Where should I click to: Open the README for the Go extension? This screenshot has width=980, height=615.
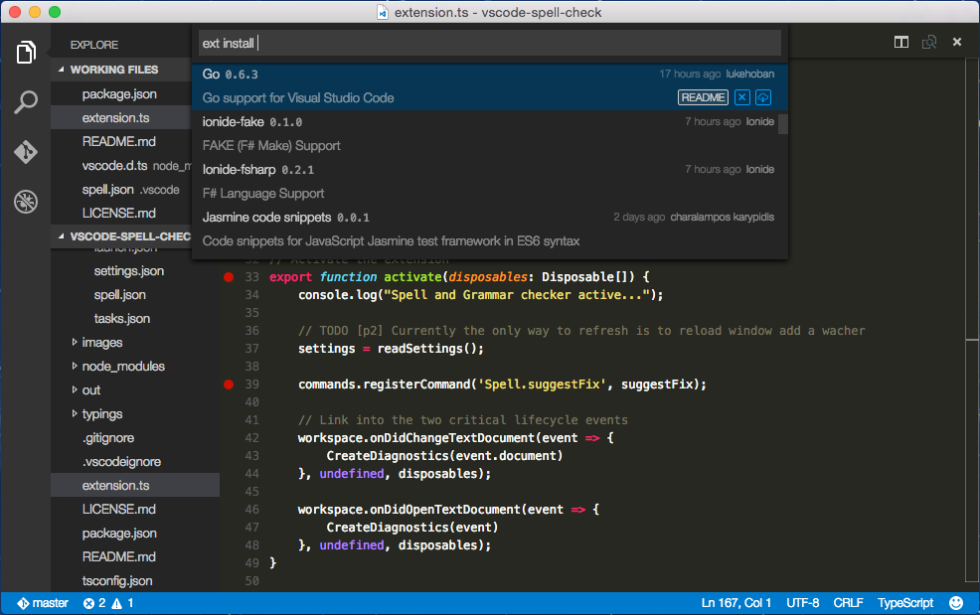point(703,97)
